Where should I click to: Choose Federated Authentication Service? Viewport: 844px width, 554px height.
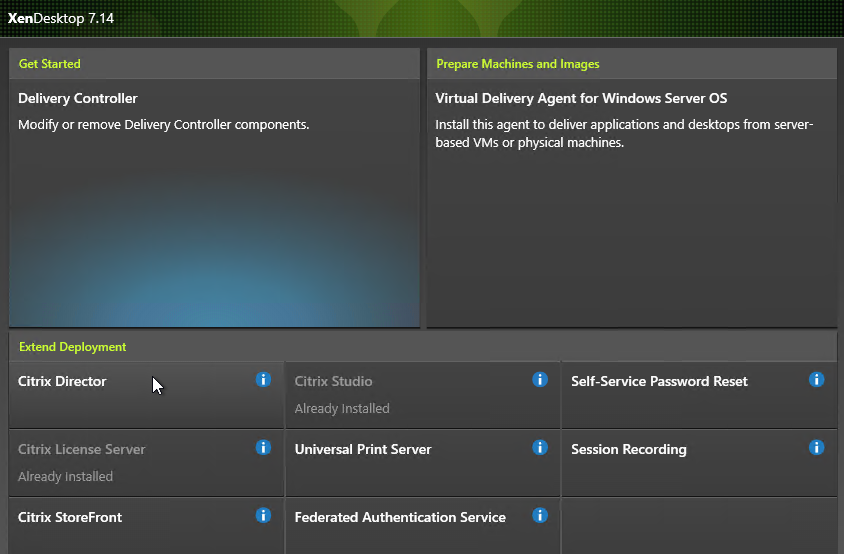tap(423, 526)
